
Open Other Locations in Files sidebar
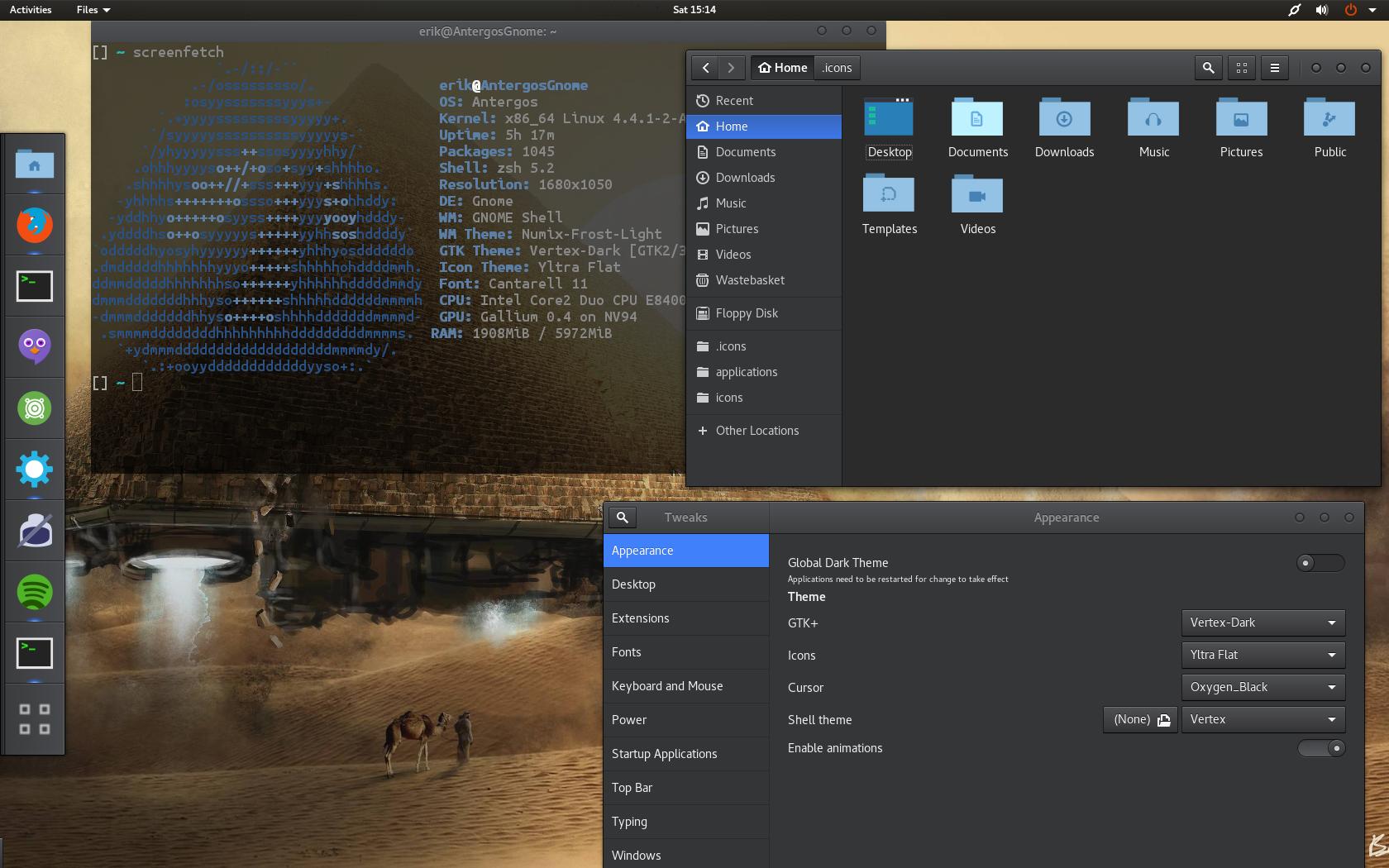764,431
